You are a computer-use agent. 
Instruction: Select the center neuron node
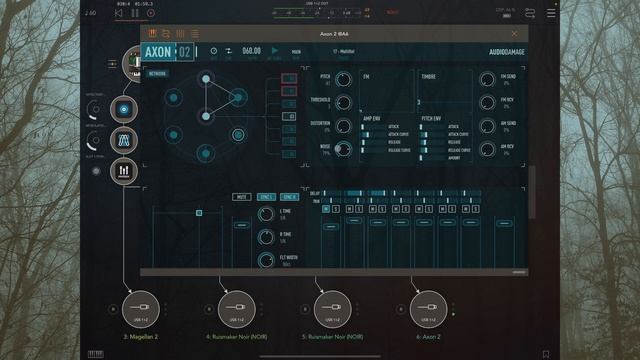(x=206, y=116)
